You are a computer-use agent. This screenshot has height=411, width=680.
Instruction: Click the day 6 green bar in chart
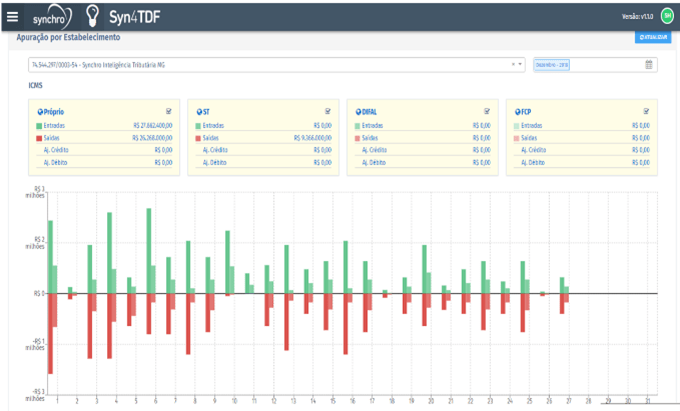[x=149, y=251]
